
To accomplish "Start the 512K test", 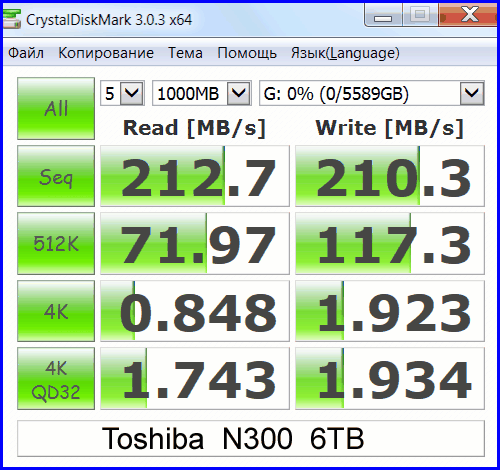I will [56, 243].
